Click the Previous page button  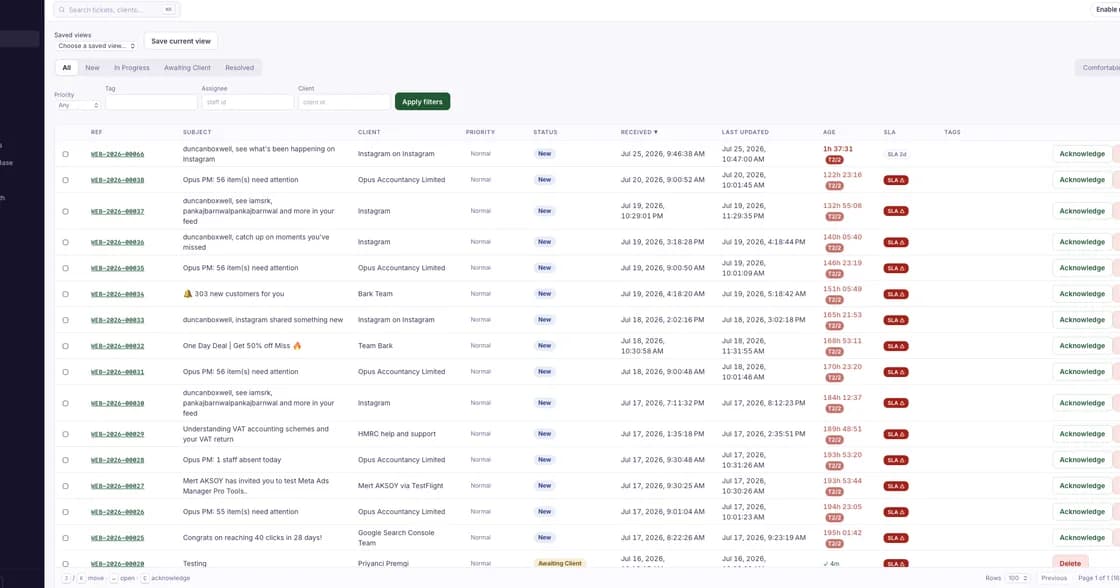coord(1054,578)
